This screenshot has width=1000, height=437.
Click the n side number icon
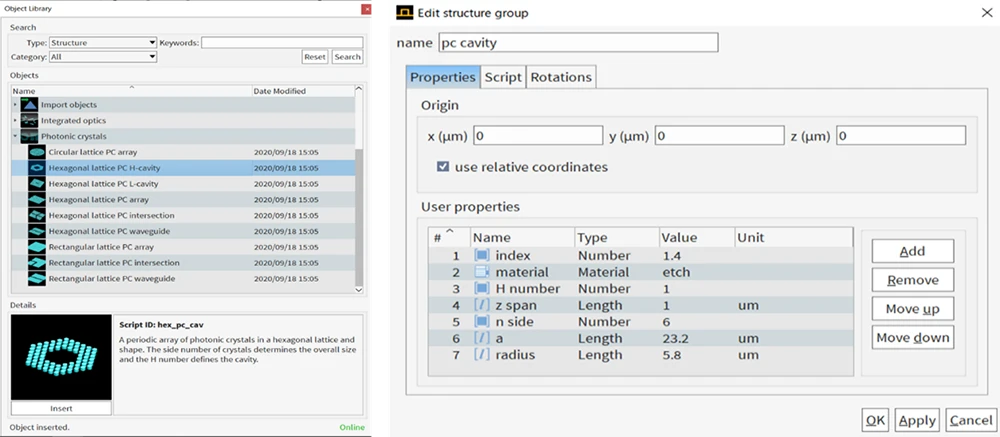click(482, 322)
